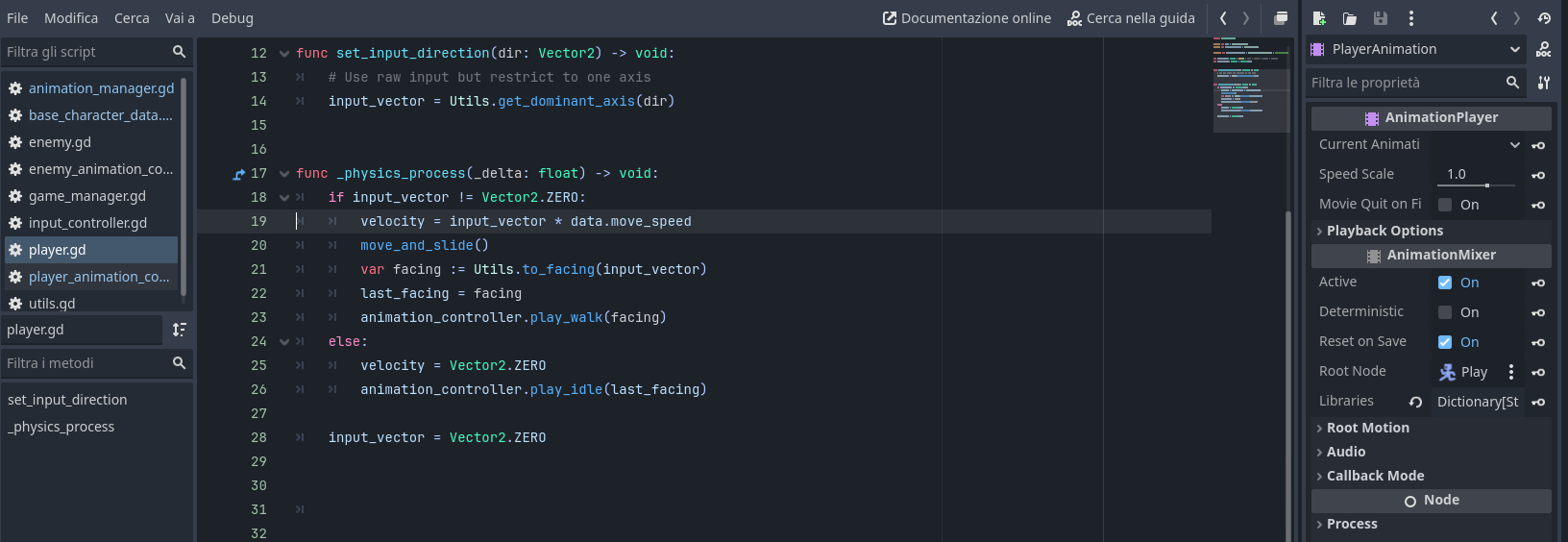The image size is (1568, 542).
Task: Toggle alphabetical sorting of methods list
Action: 179,330
